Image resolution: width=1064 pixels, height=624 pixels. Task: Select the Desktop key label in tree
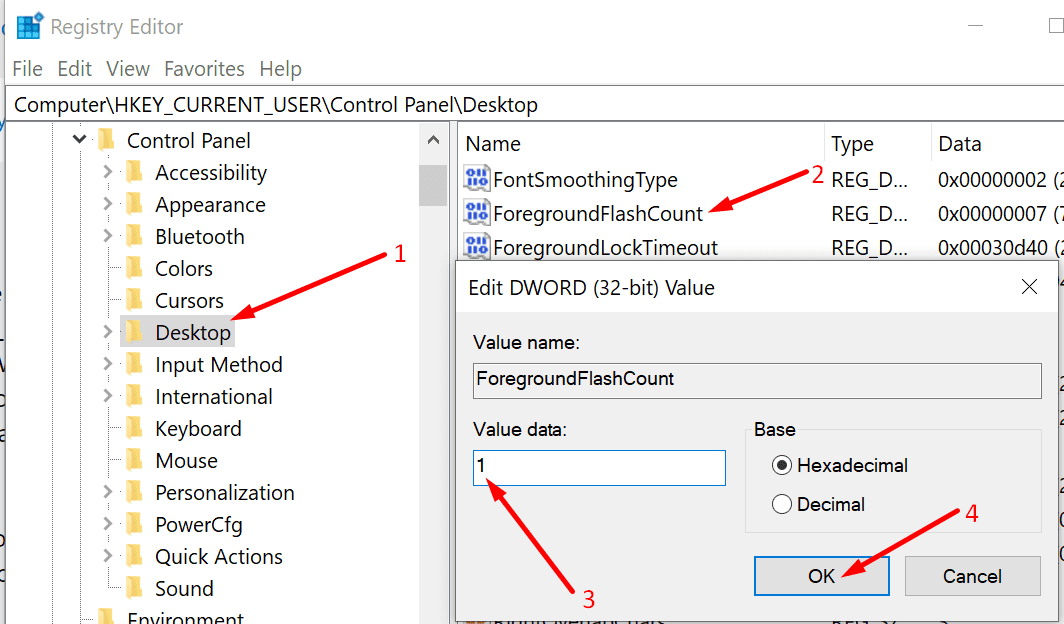click(x=193, y=332)
